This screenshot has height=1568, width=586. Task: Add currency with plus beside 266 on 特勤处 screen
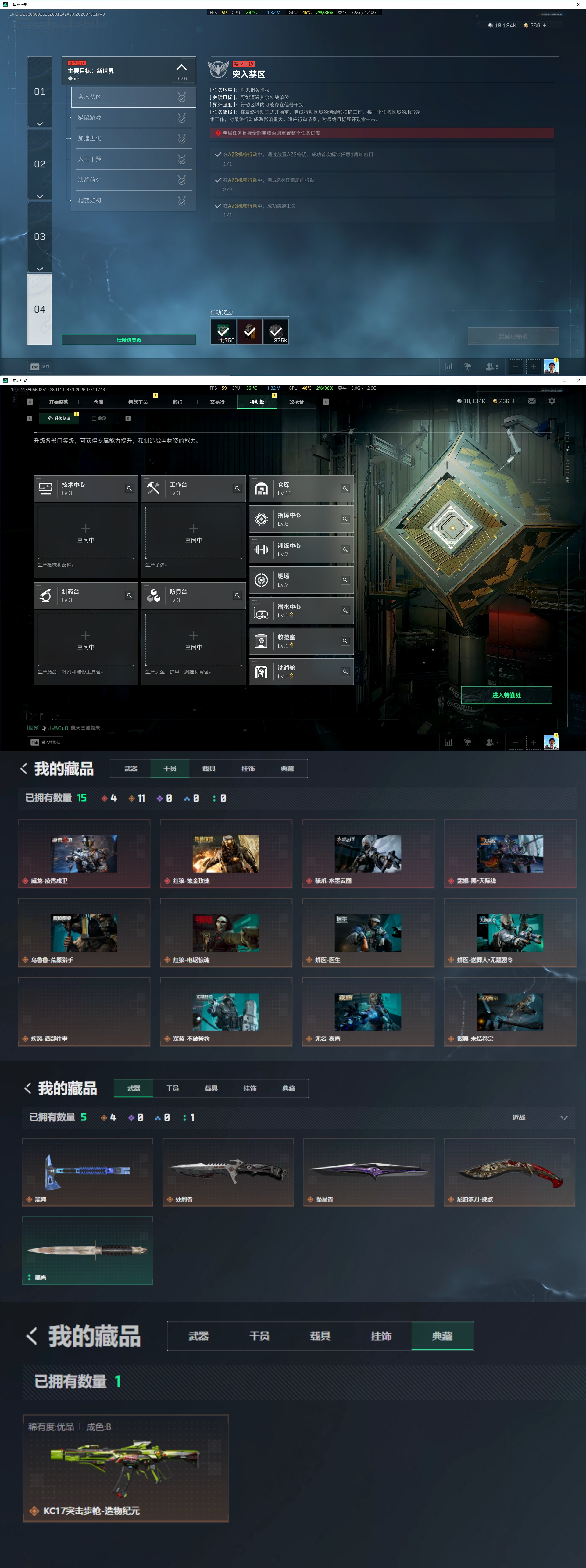pyautogui.click(x=513, y=401)
